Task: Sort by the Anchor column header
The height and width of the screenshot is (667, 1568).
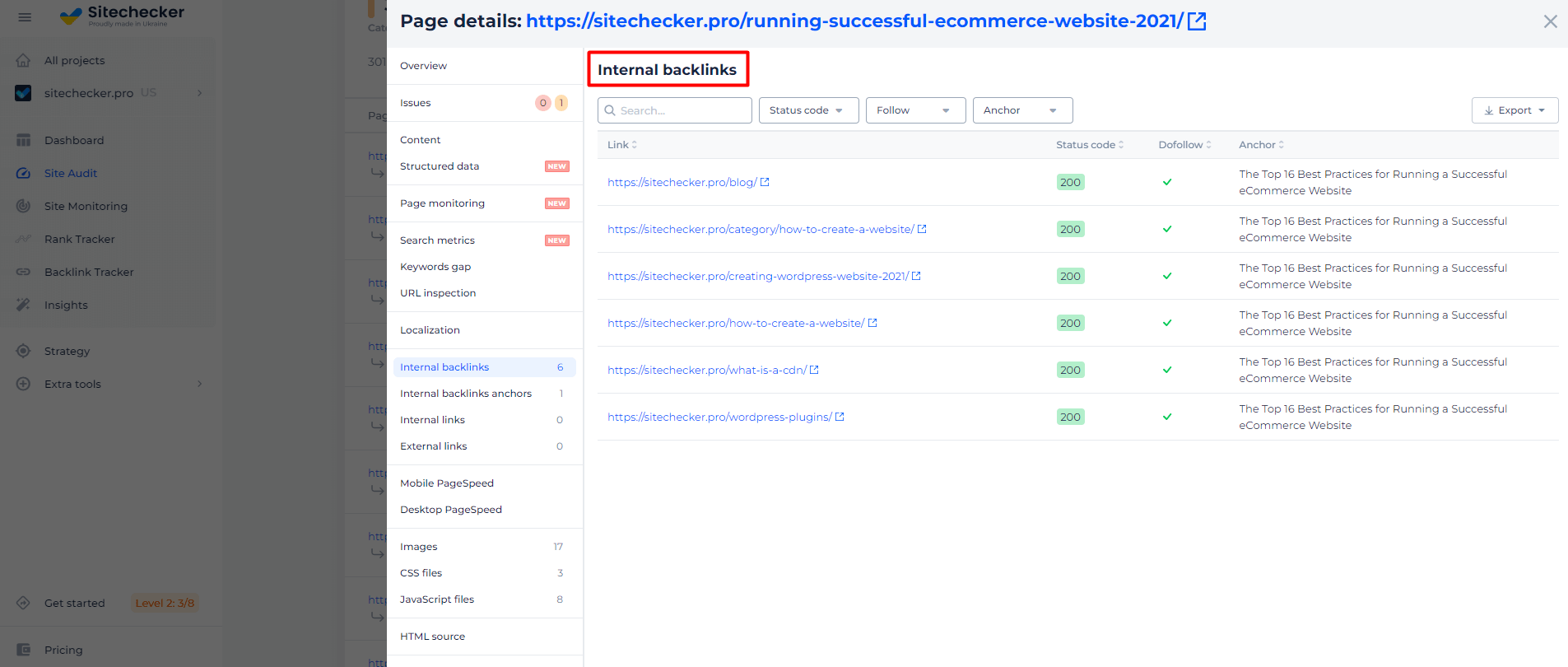Action: click(x=1261, y=145)
